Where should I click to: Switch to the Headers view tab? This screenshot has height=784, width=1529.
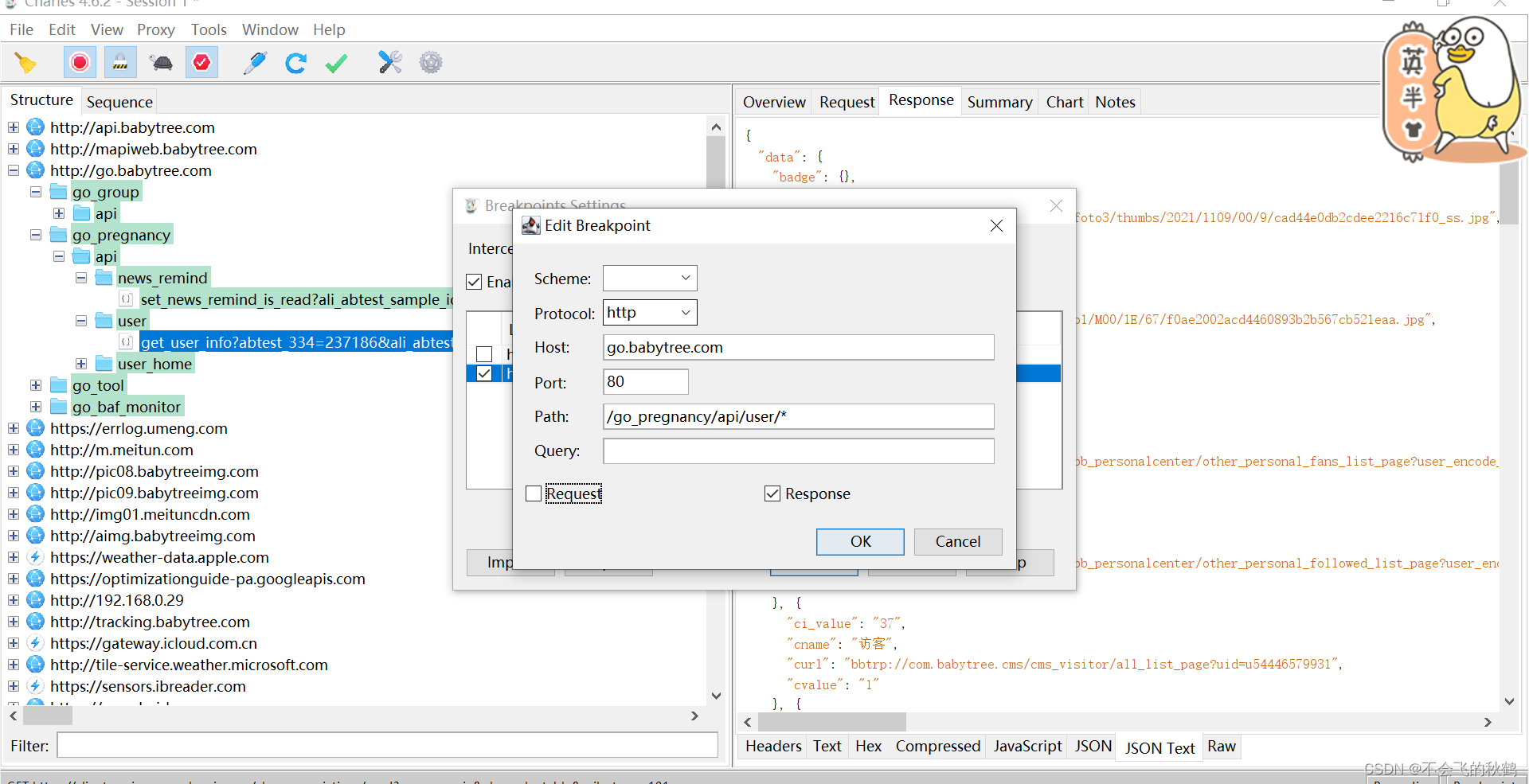tap(773, 746)
